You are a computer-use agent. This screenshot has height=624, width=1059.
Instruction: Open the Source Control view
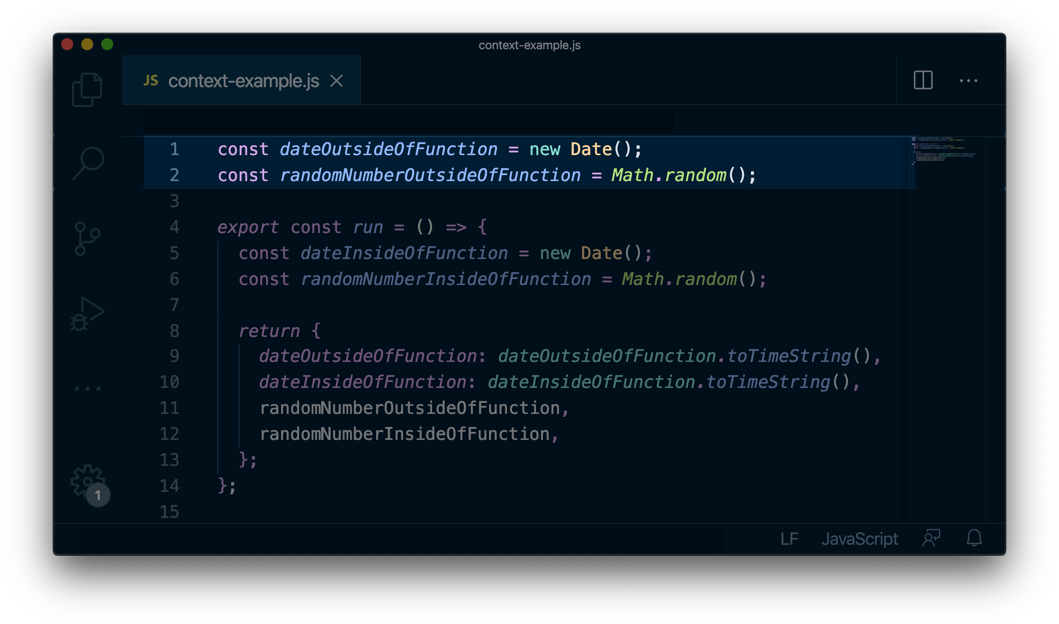(86, 238)
